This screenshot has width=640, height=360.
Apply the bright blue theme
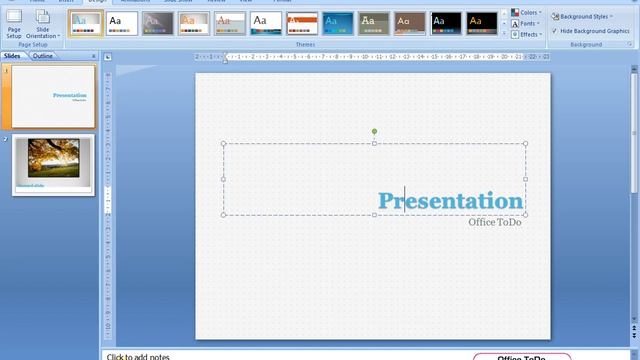(338, 24)
